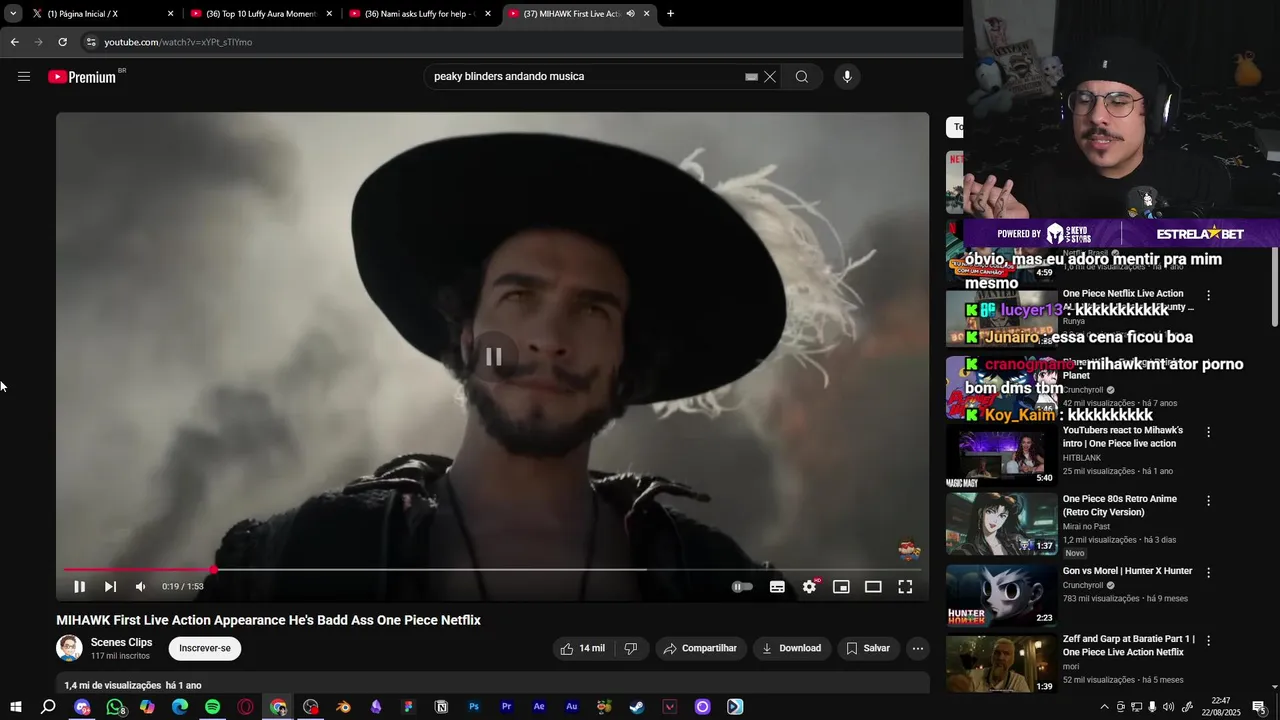The height and width of the screenshot is (720, 1280).
Task: Pause the video with the player pause button
Action: [80, 587]
